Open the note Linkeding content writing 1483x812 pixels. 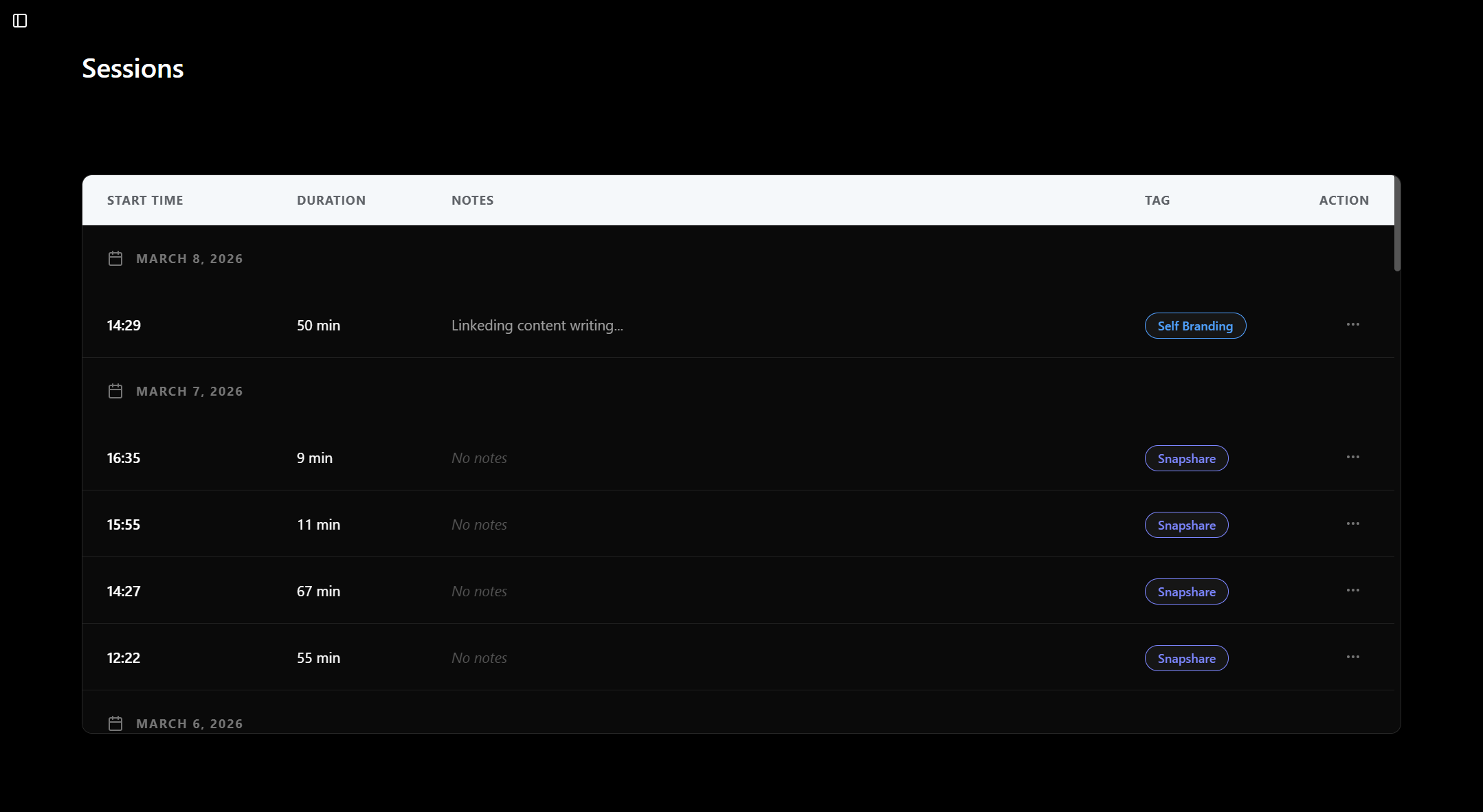[x=537, y=325]
